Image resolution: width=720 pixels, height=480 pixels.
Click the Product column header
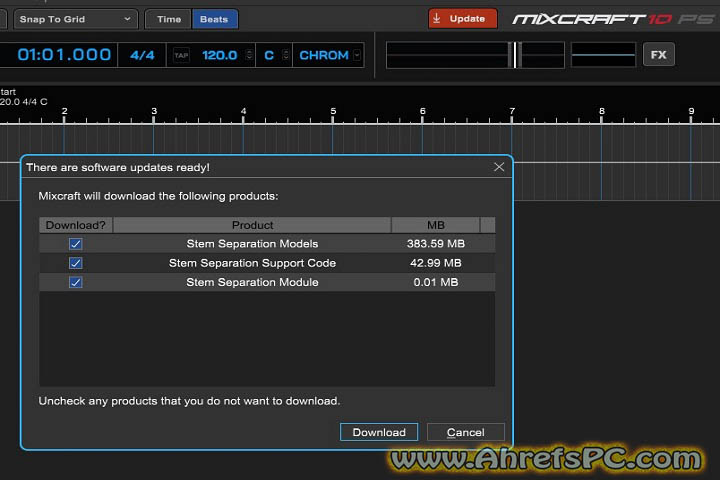pos(252,225)
